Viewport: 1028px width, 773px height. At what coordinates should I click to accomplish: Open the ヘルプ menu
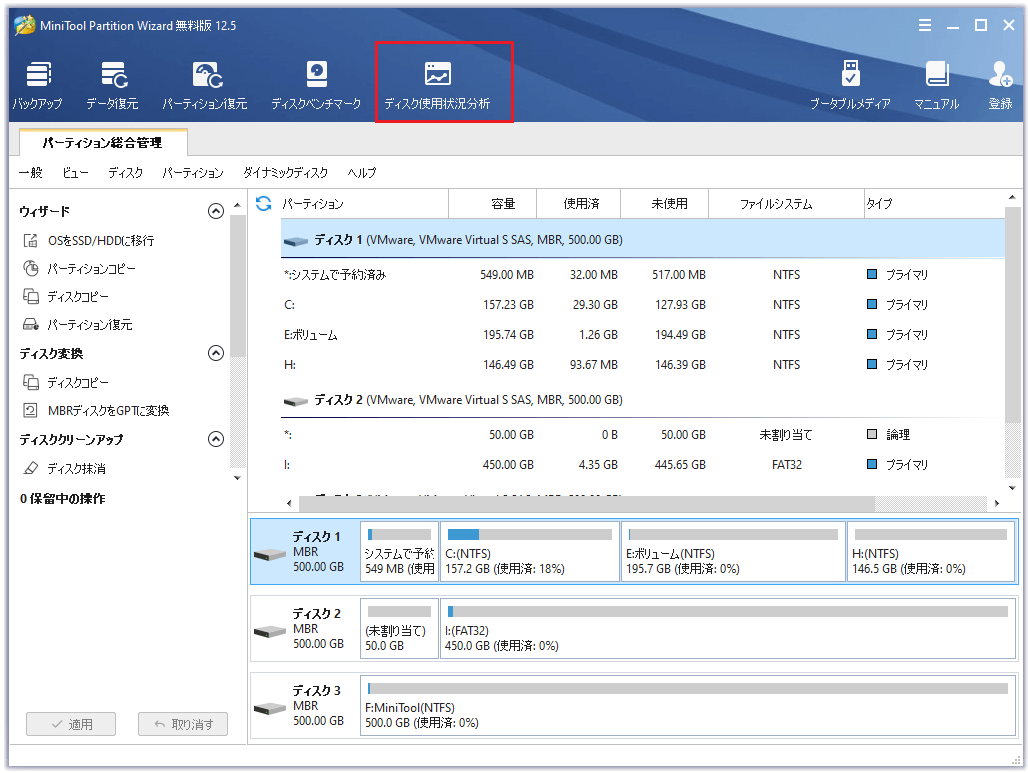click(x=362, y=173)
